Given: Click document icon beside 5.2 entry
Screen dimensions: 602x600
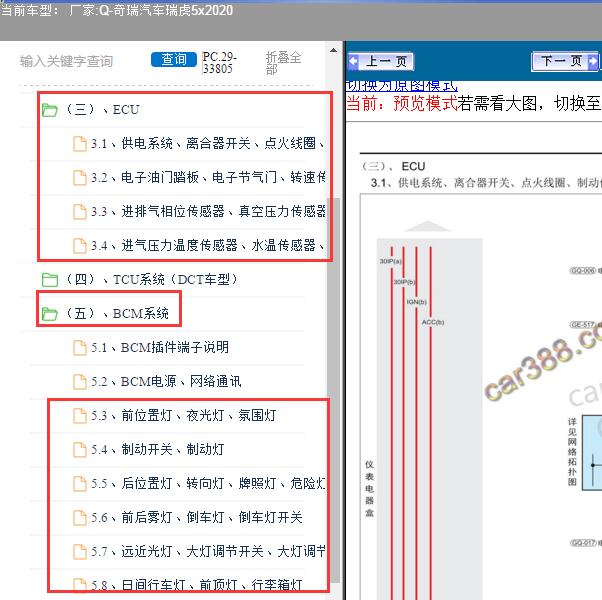Looking at the screenshot, I should pos(80,382).
